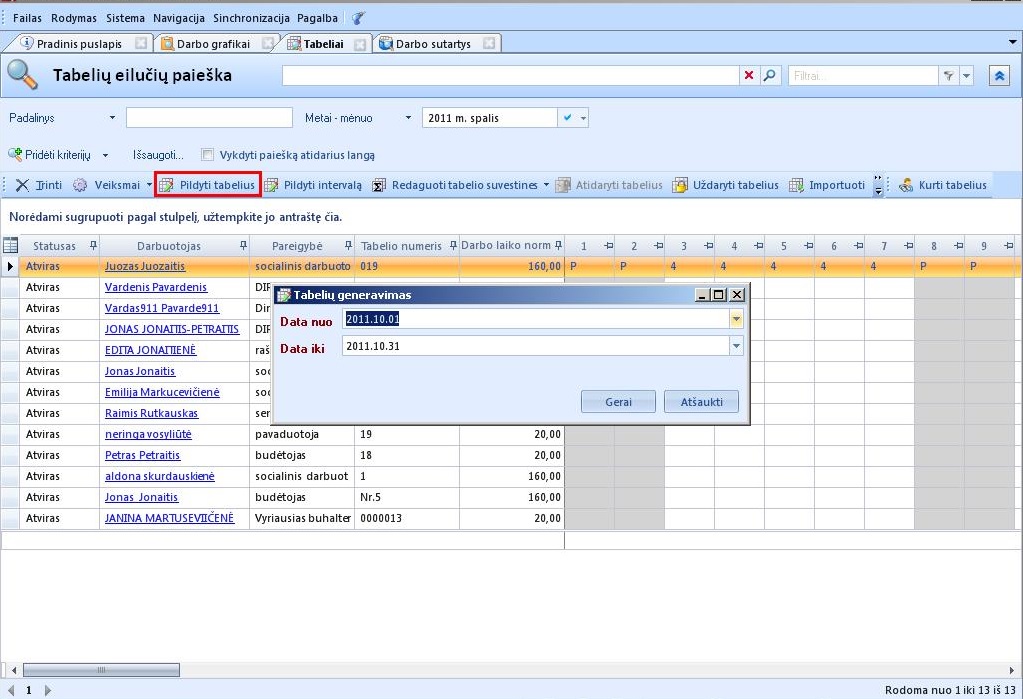The width and height of the screenshot is (1023, 699).
Task: Click the horizontal scrollbar thumb at bottom
Action: click(x=100, y=670)
